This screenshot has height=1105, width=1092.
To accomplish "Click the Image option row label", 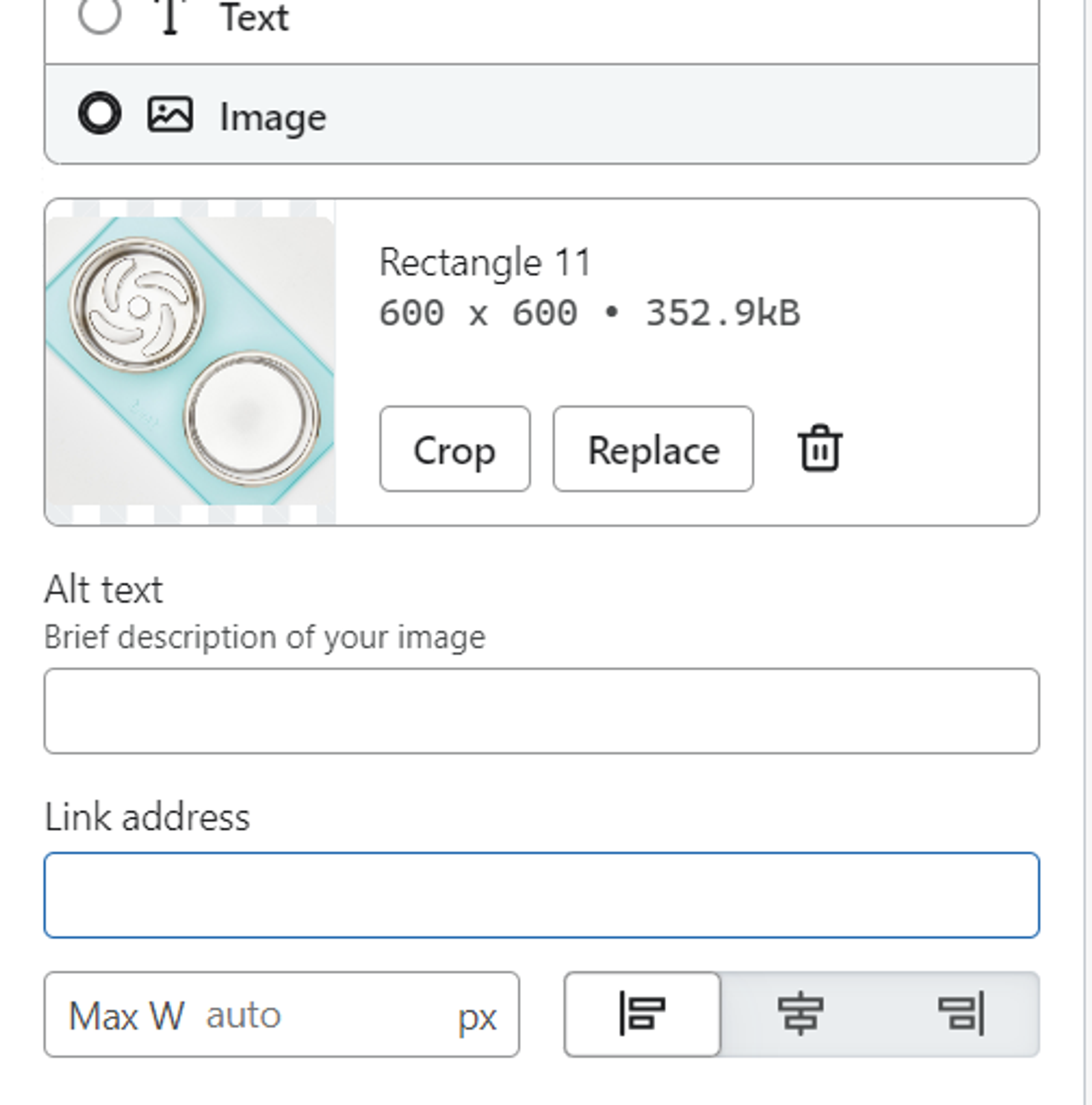I will coord(273,117).
